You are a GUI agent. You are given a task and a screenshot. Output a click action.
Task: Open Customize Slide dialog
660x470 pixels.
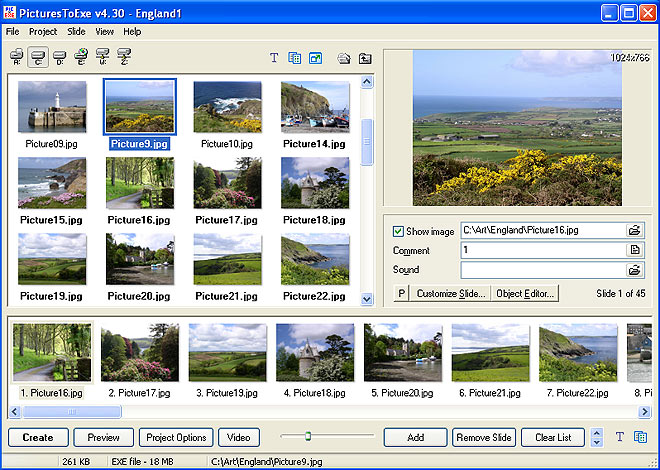tap(450, 294)
